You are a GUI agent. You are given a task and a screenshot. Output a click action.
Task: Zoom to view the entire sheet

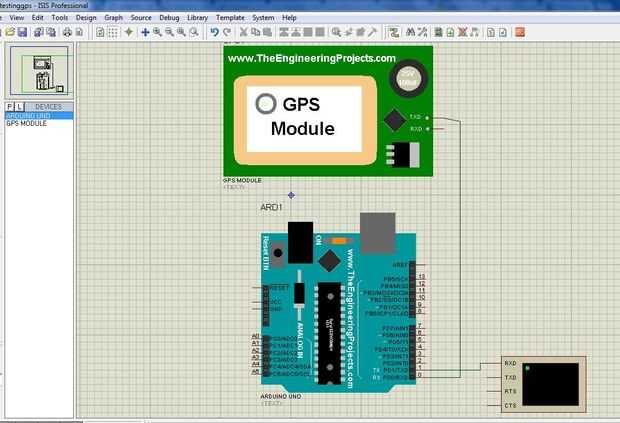point(181,32)
